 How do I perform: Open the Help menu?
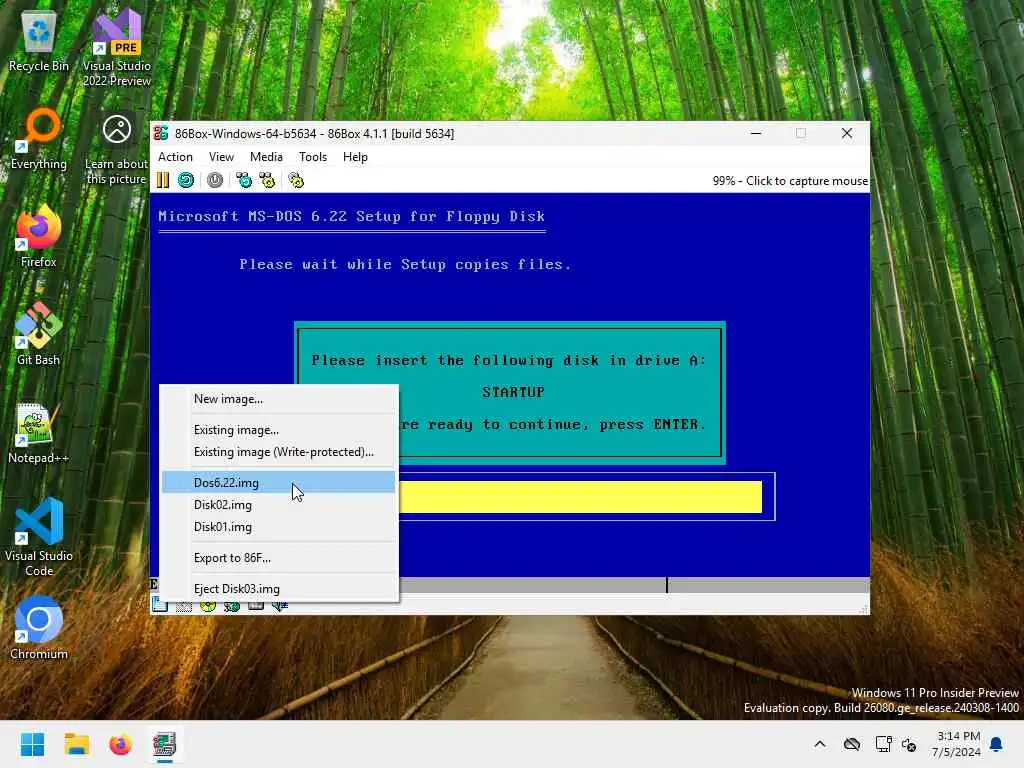click(355, 157)
